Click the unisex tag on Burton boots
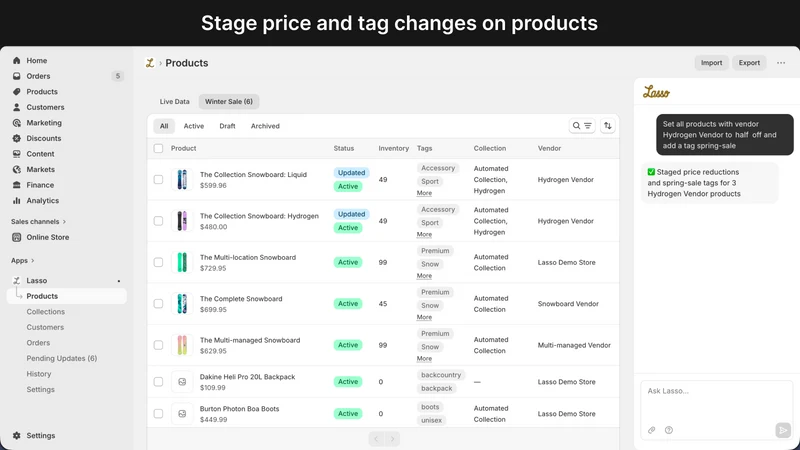This screenshot has width=800, height=450. [x=431, y=420]
